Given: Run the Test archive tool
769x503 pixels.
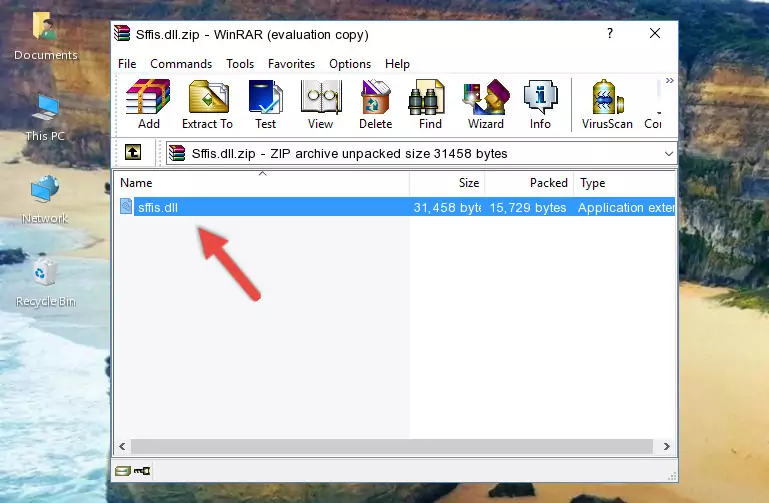Looking at the screenshot, I should point(265,104).
